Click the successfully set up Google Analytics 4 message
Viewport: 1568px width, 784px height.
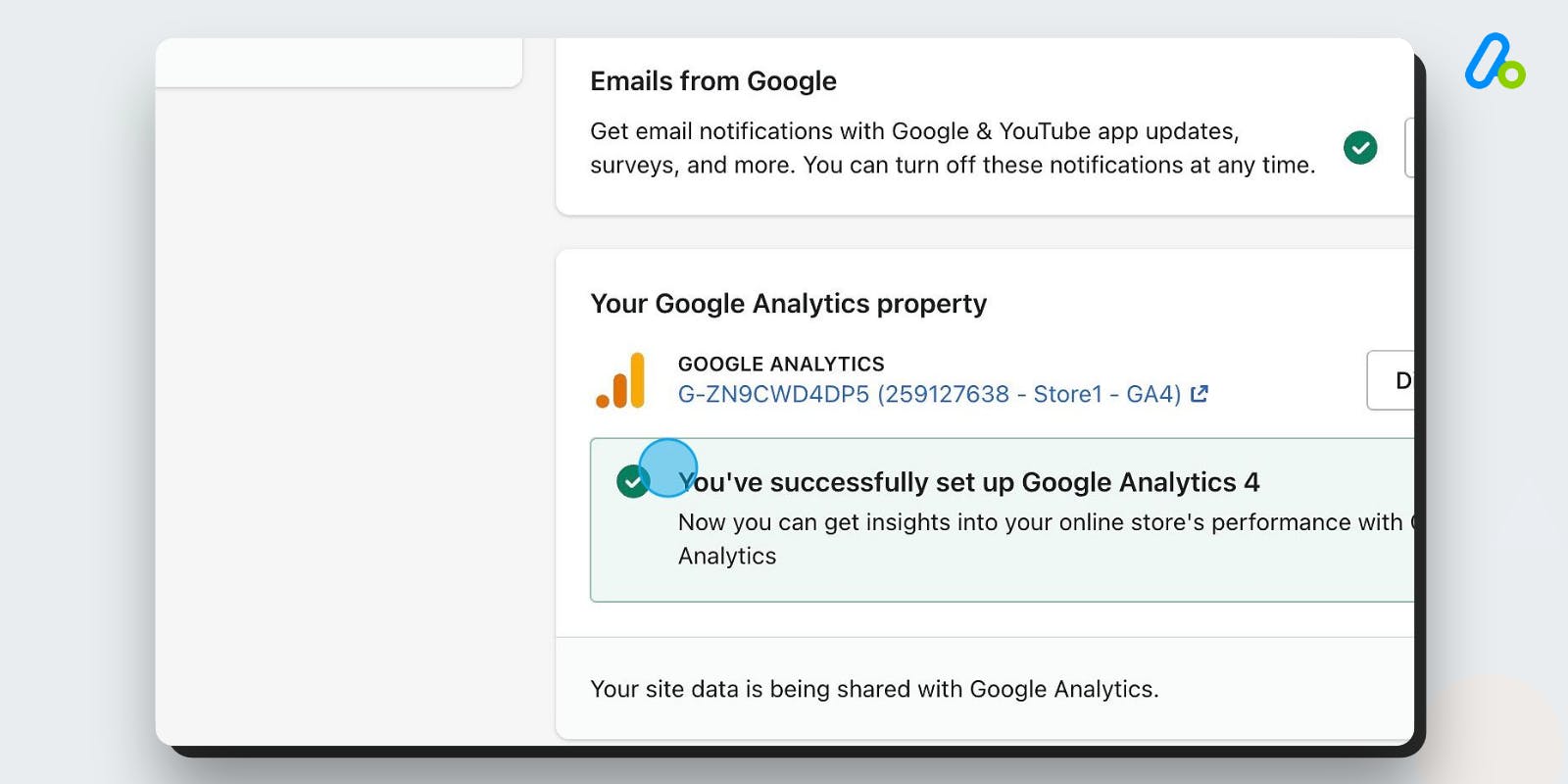[x=969, y=482]
